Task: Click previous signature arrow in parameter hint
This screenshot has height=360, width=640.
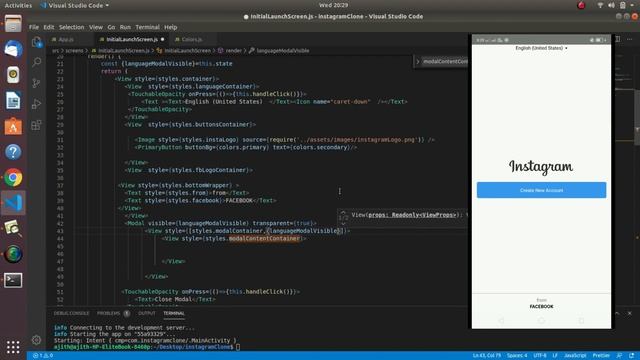Action: 343,212
